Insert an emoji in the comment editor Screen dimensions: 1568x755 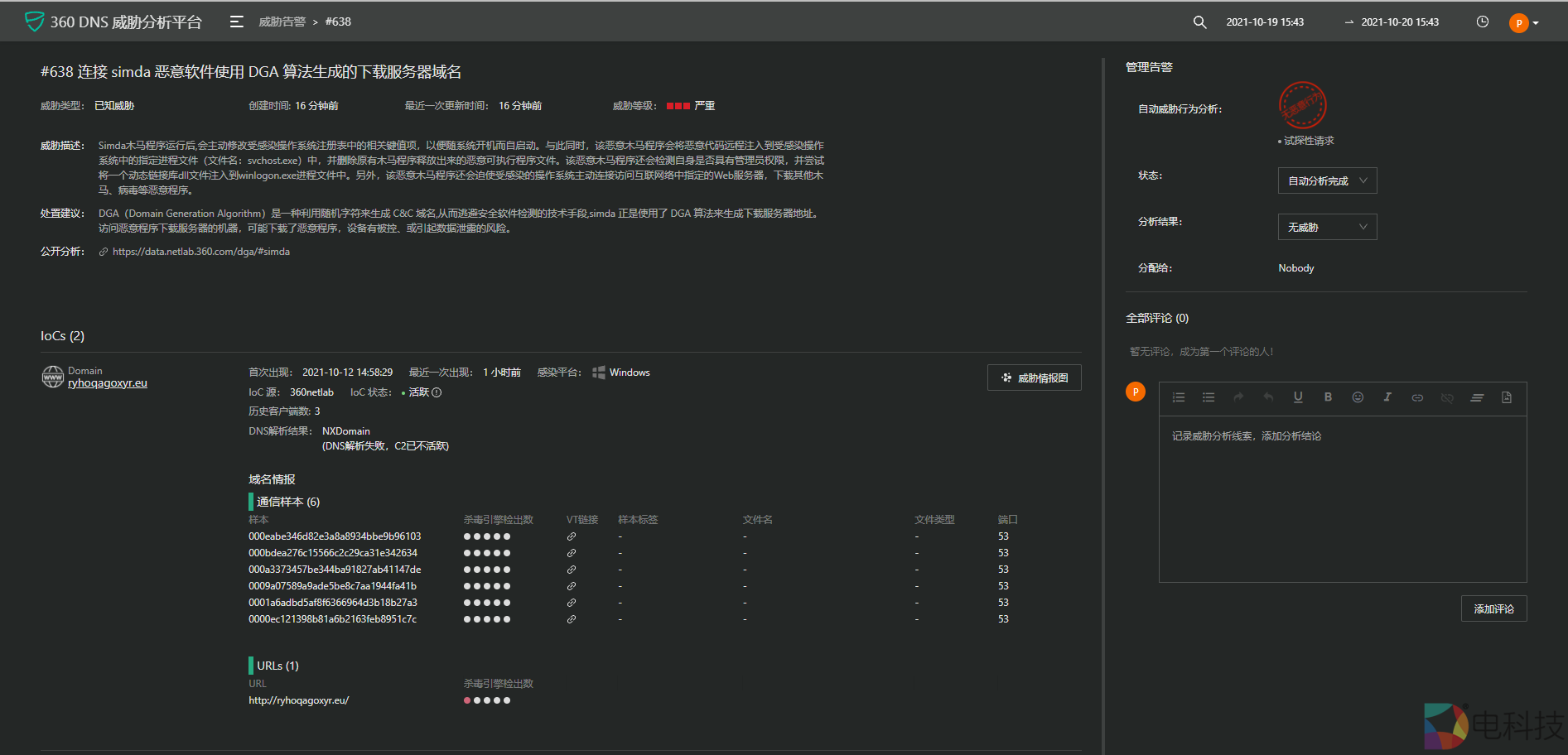tap(1358, 397)
